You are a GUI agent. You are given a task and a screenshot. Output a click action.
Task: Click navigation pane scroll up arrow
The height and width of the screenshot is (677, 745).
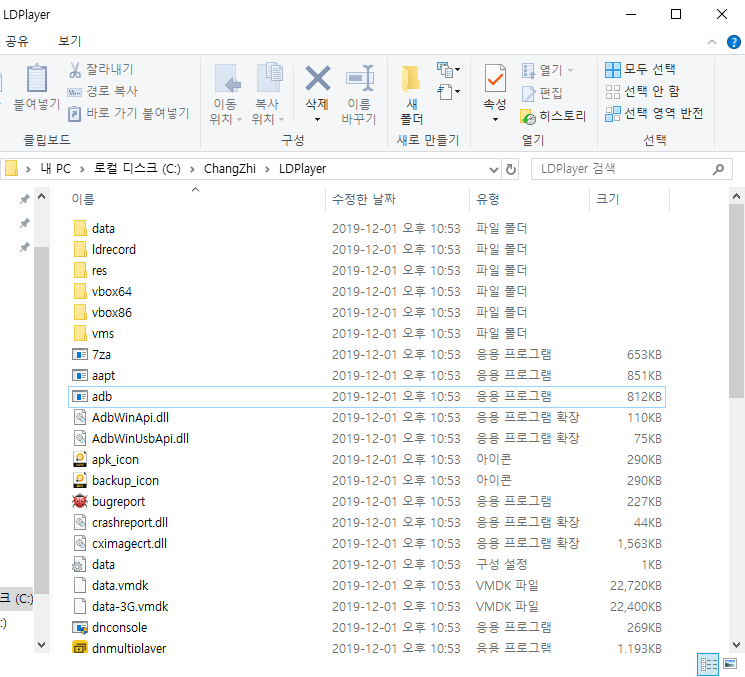(42, 196)
